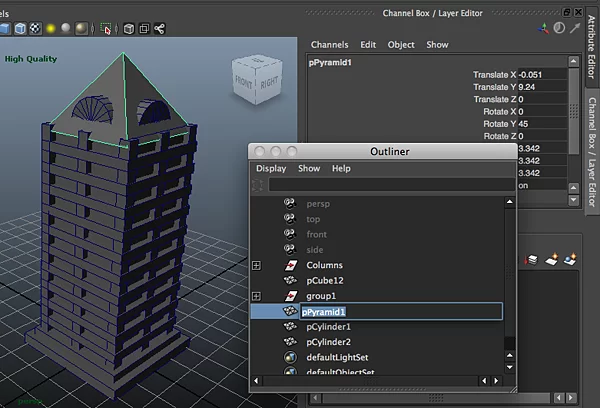
Task: Click the Columns group transform icon
Action: point(291,265)
